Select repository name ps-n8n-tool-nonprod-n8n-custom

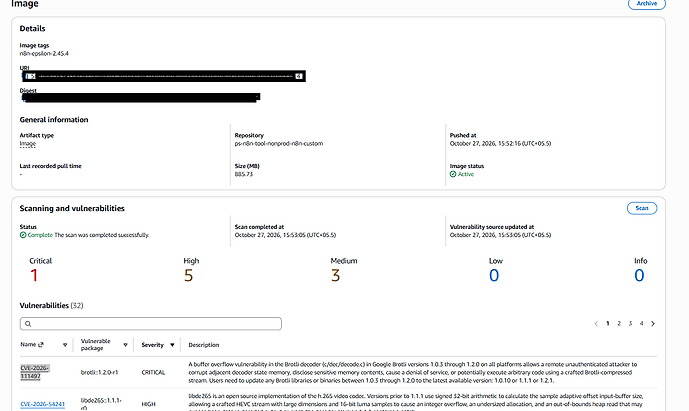tap(279, 144)
